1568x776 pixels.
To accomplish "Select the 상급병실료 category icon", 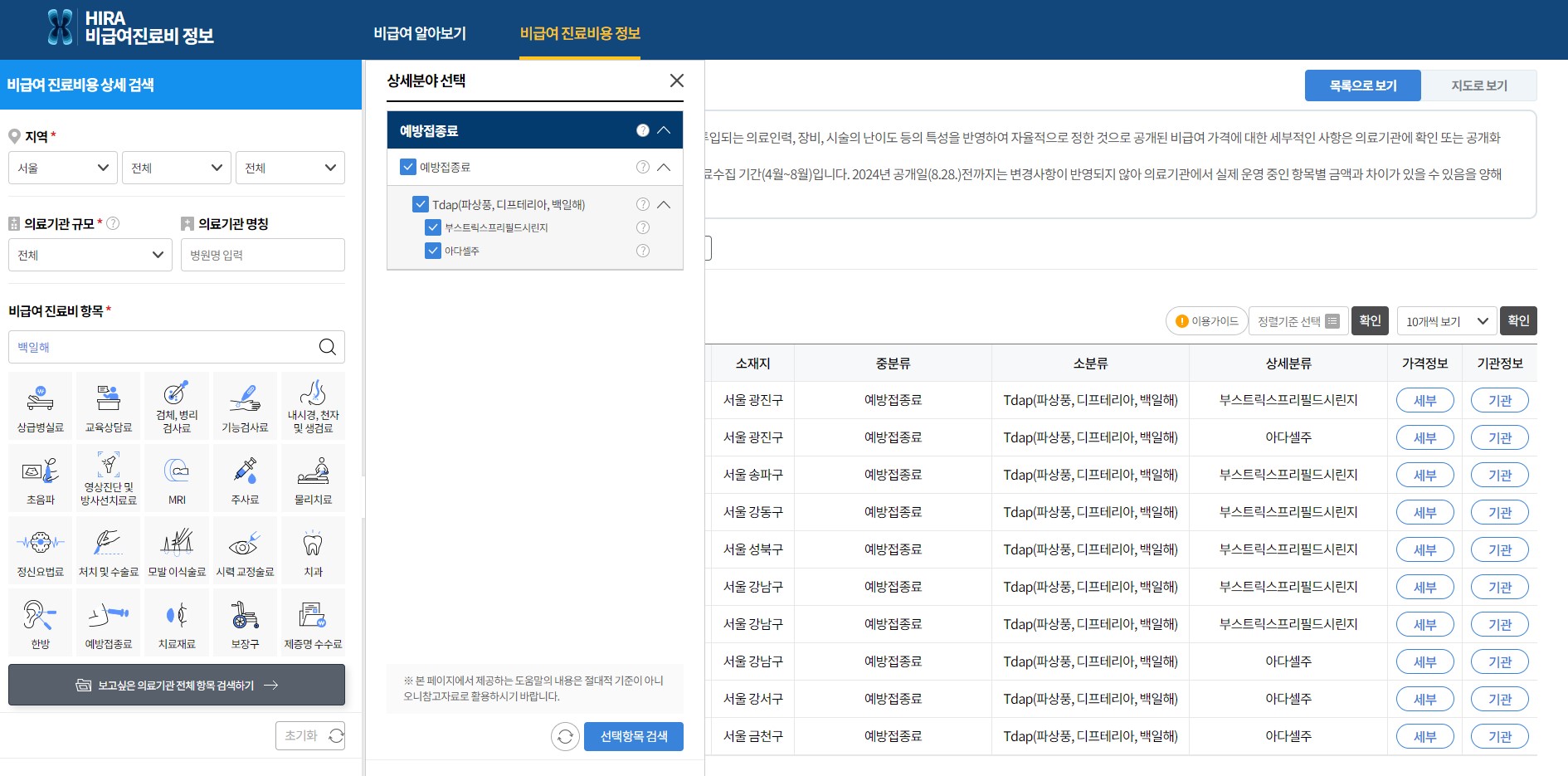I will [x=41, y=406].
